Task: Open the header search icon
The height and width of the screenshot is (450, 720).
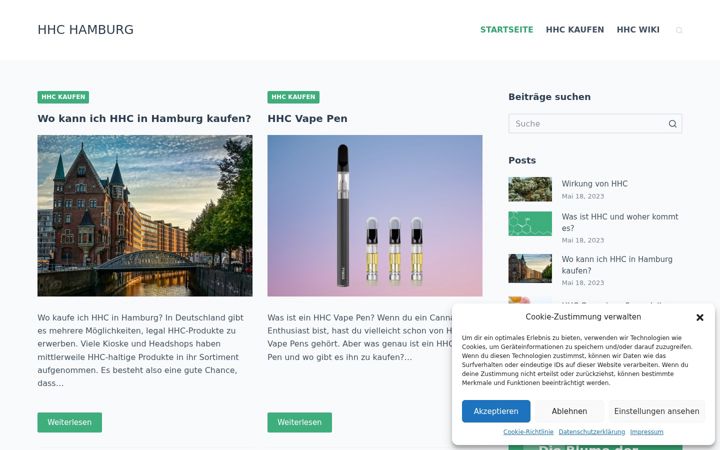Action: tap(679, 30)
